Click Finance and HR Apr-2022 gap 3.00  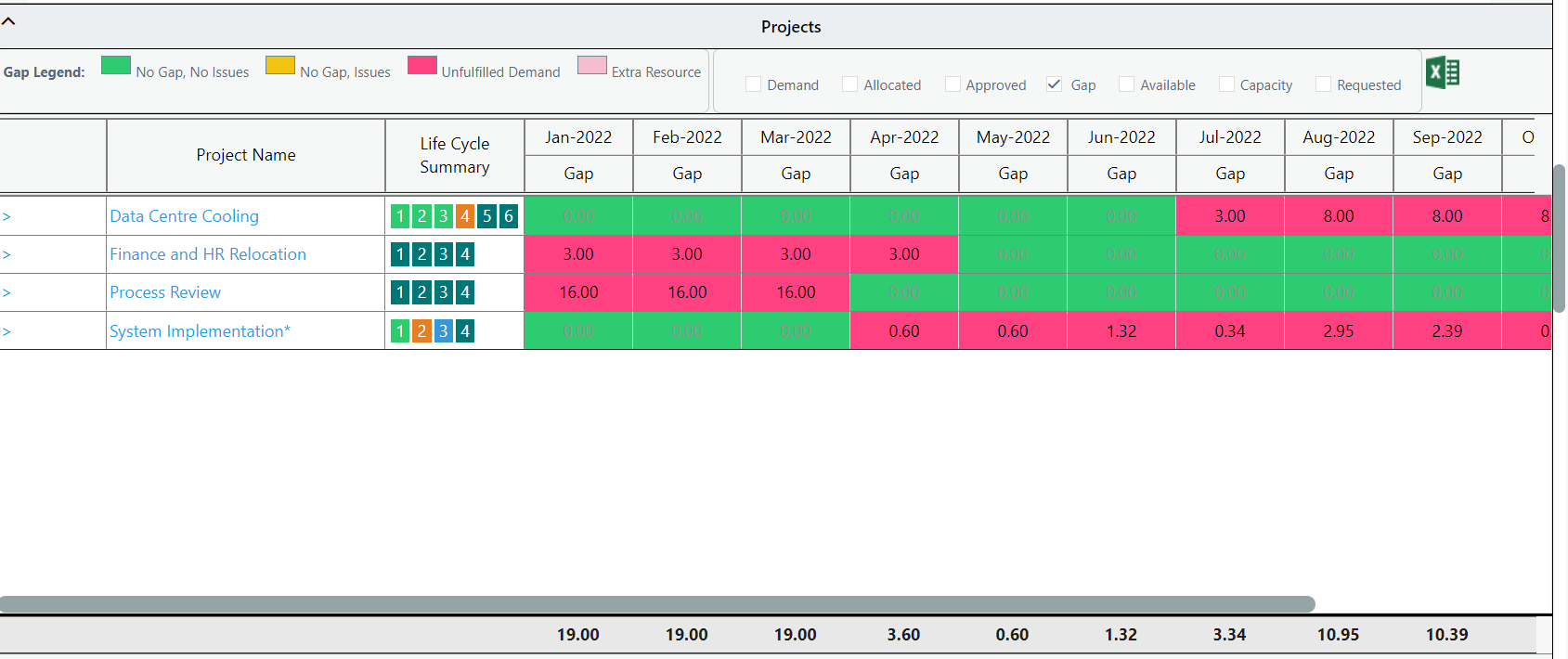click(904, 254)
